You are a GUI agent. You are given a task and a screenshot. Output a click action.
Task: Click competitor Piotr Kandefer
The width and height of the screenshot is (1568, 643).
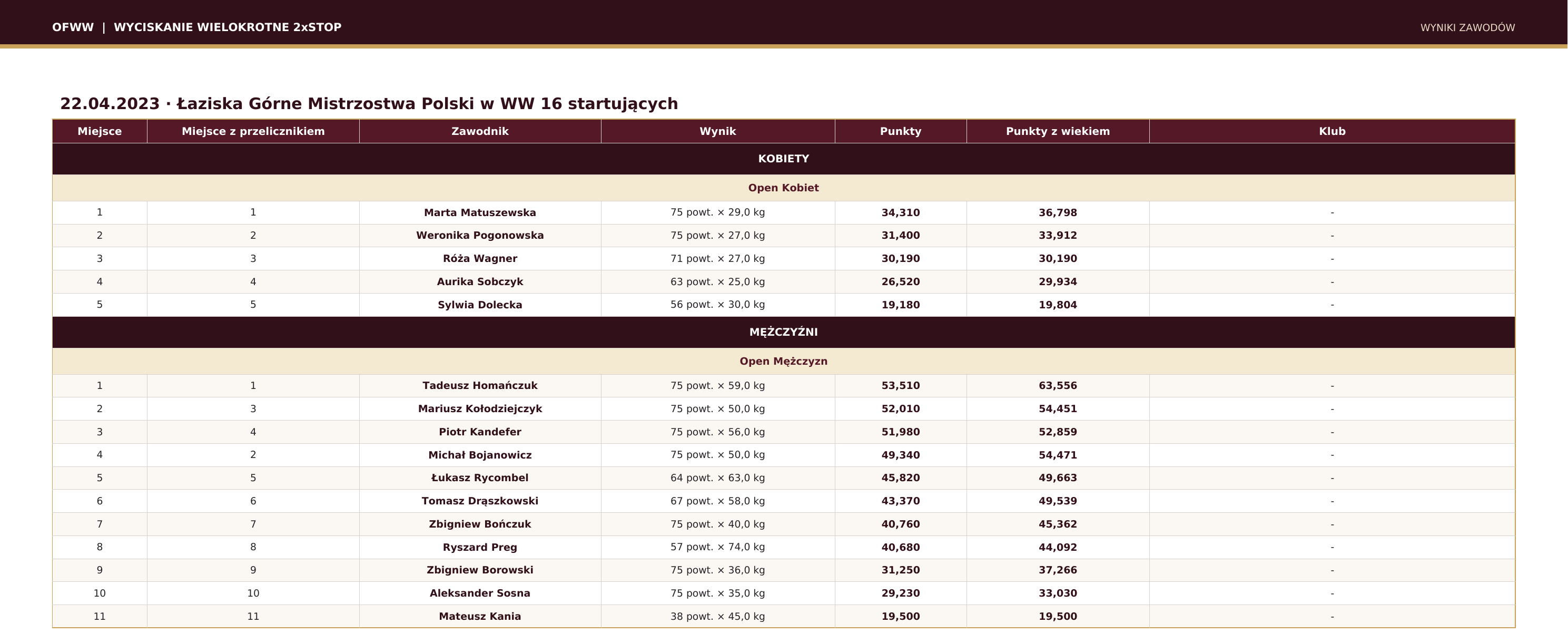[x=480, y=432]
